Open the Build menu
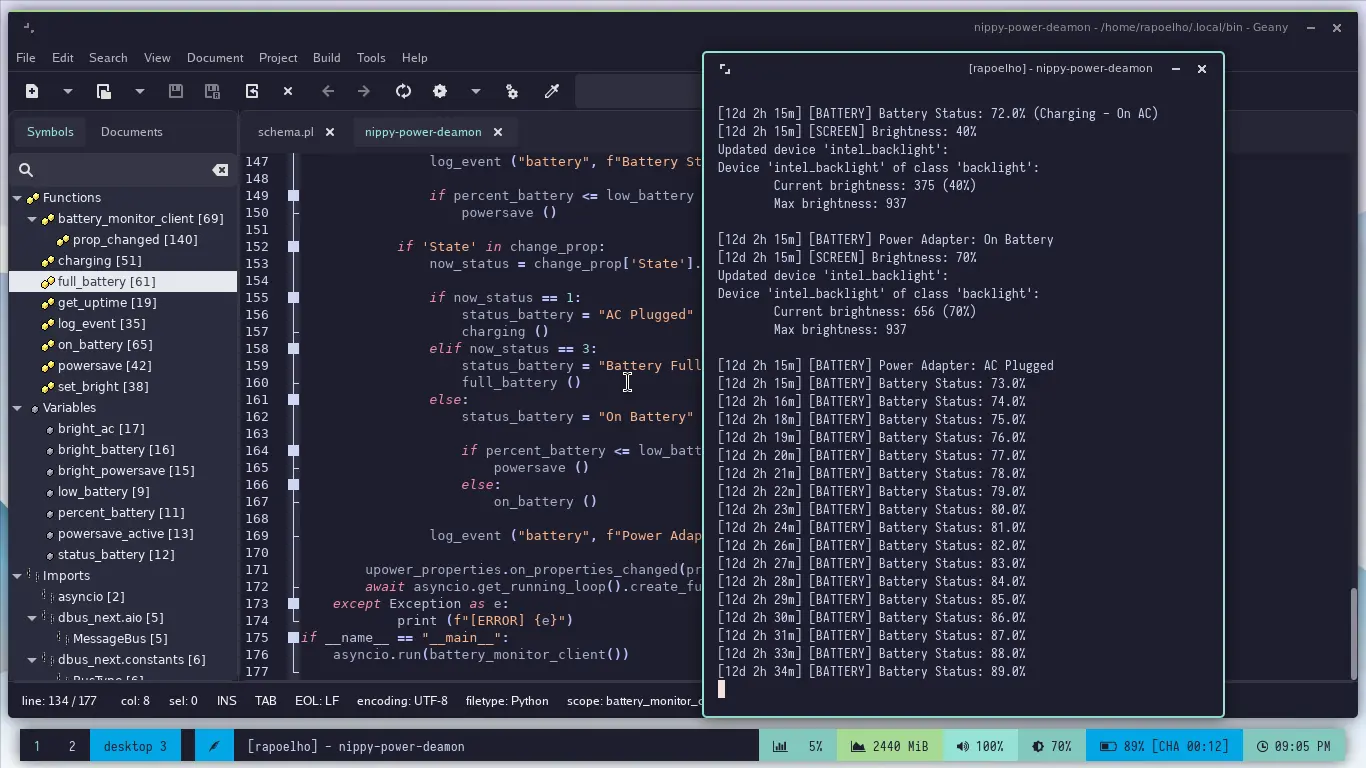The height and width of the screenshot is (768, 1366). click(326, 58)
